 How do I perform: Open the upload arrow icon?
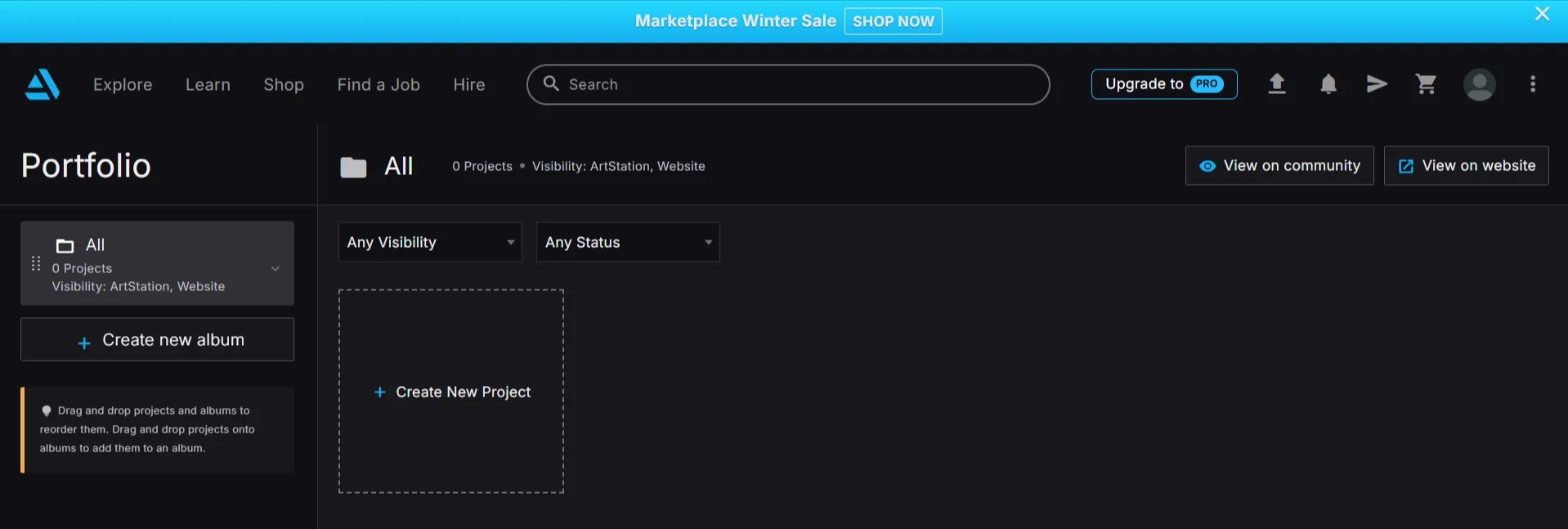[x=1277, y=83]
